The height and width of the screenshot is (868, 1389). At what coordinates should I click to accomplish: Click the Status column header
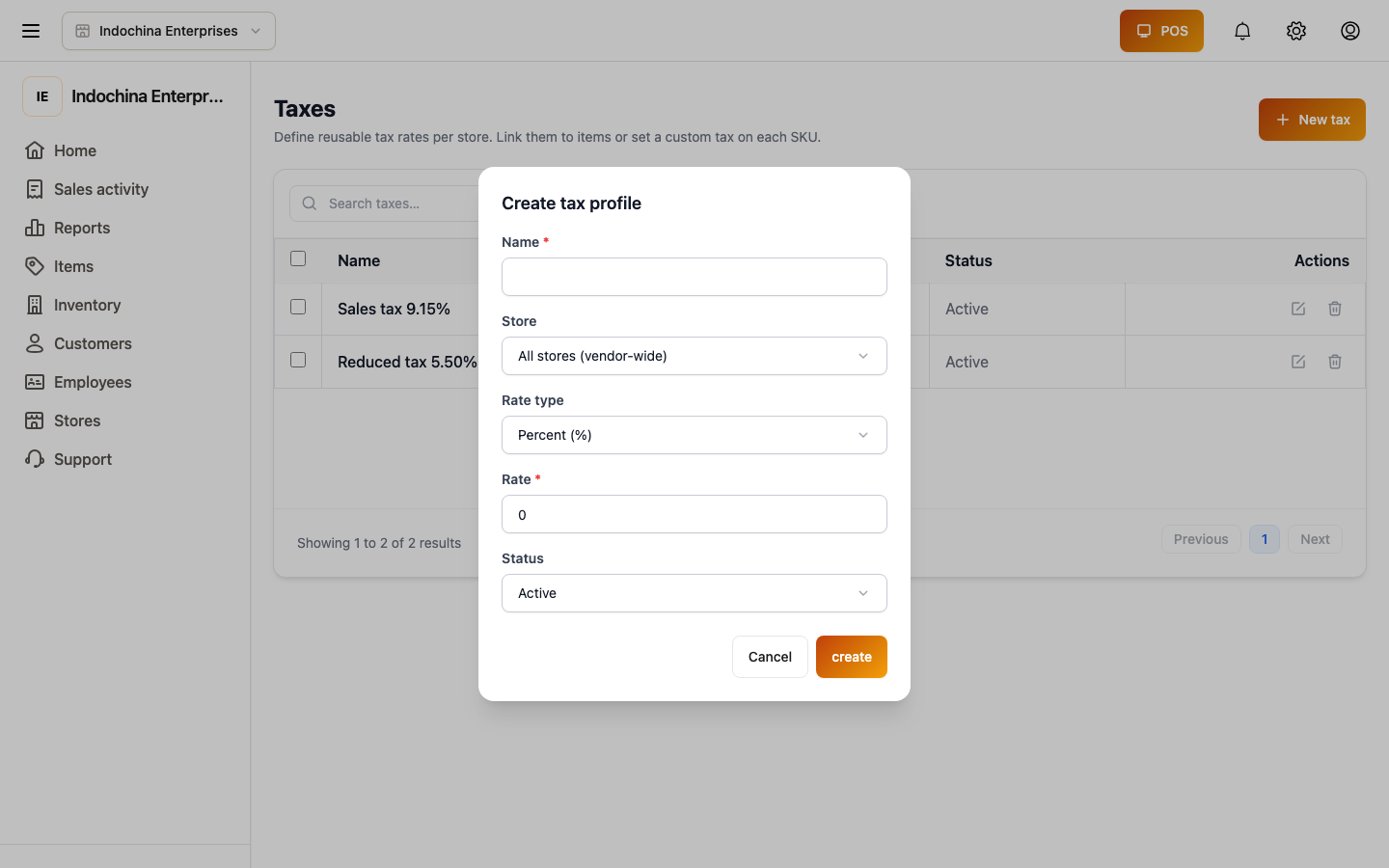(968, 260)
